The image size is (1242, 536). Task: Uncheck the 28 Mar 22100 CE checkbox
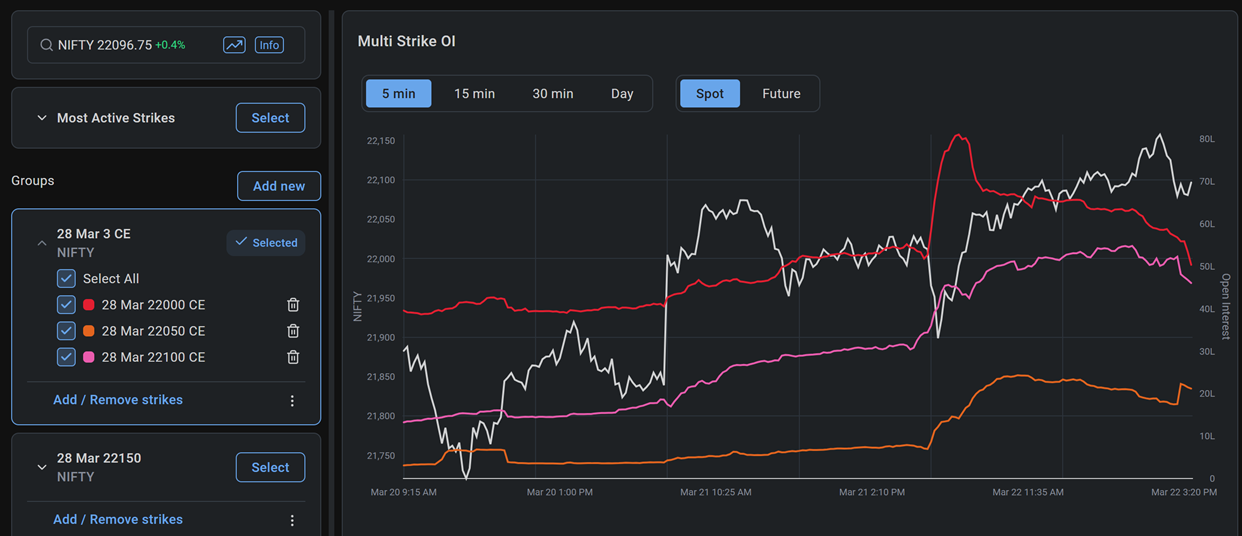[x=66, y=357]
